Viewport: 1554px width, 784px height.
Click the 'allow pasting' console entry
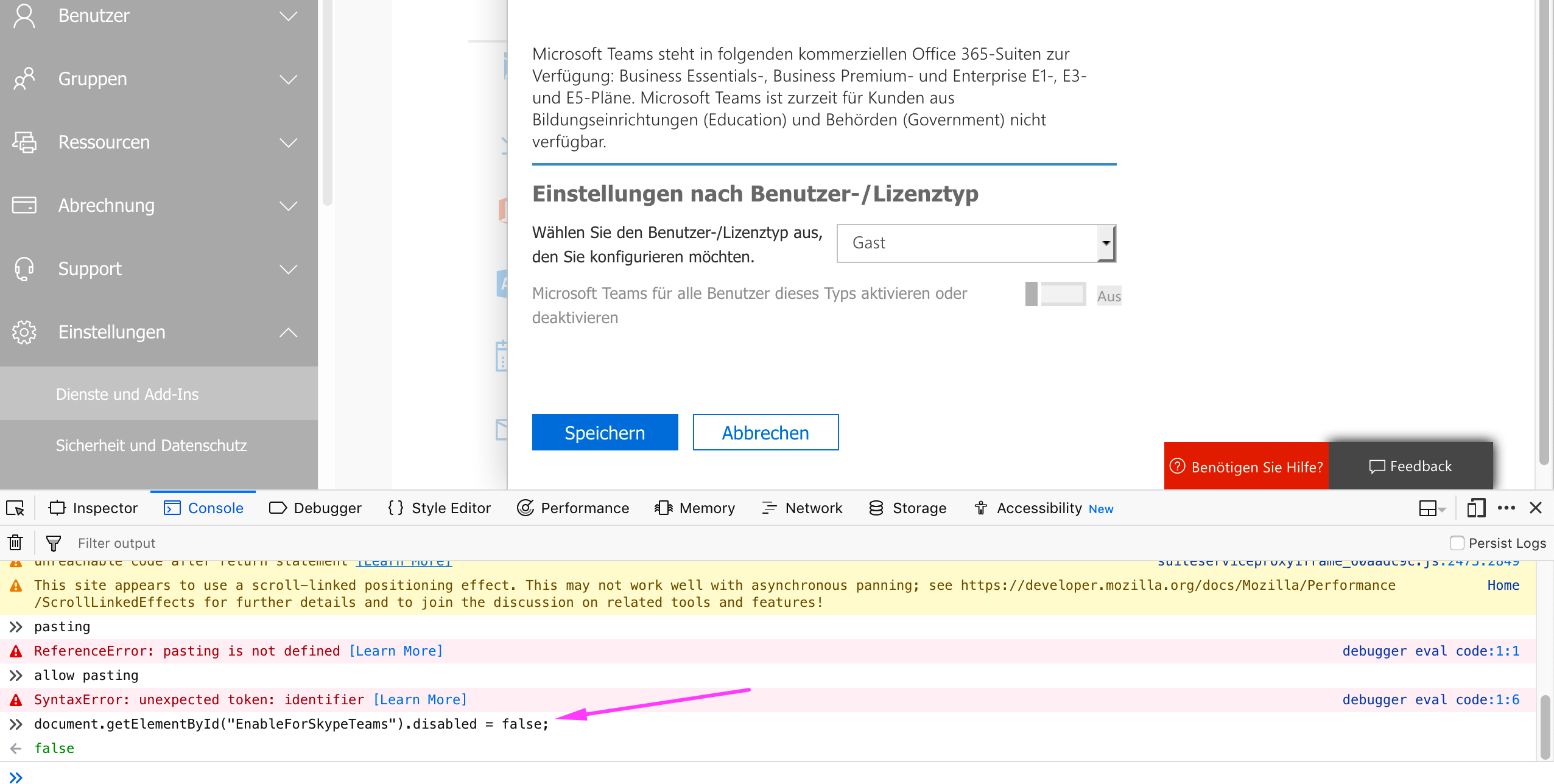pyautogui.click(x=86, y=676)
